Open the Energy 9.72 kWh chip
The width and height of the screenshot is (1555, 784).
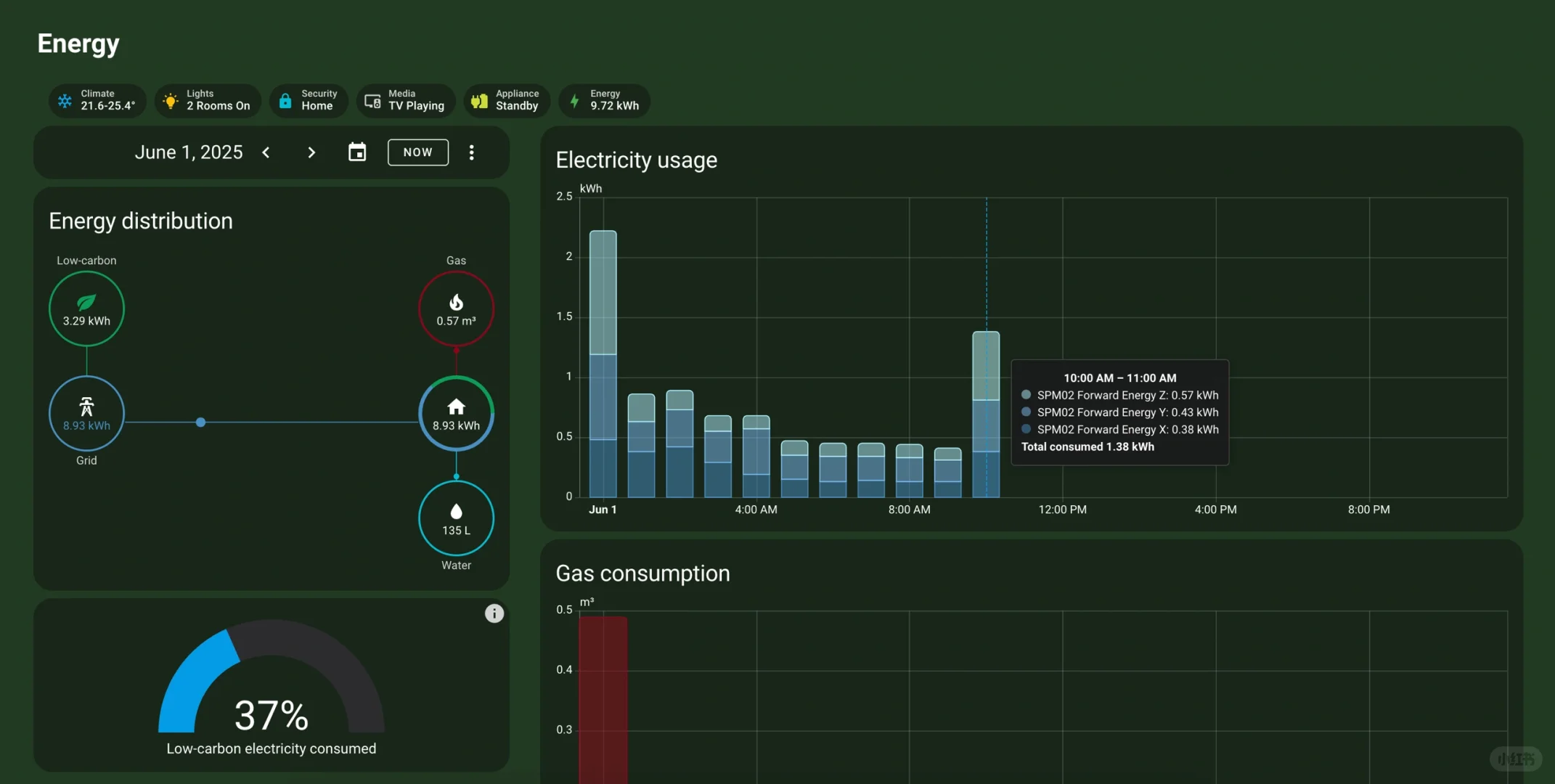604,101
